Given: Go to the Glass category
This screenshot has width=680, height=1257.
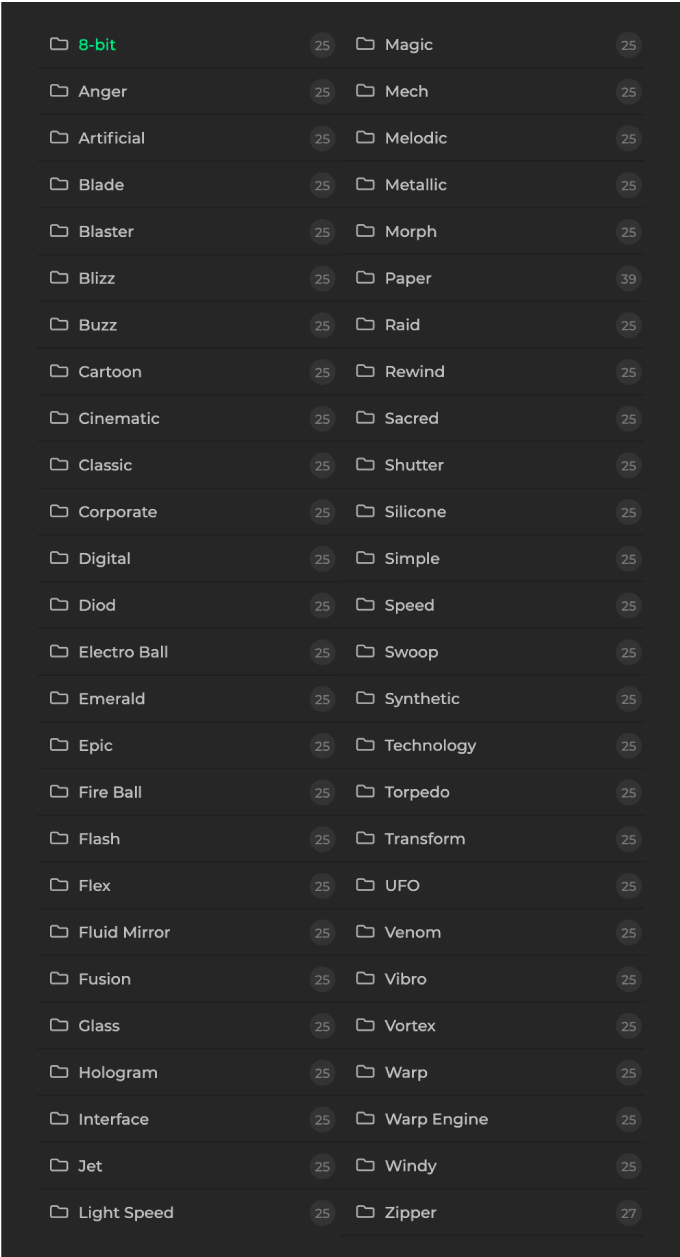Looking at the screenshot, I should pyautogui.click(x=99, y=1026).
